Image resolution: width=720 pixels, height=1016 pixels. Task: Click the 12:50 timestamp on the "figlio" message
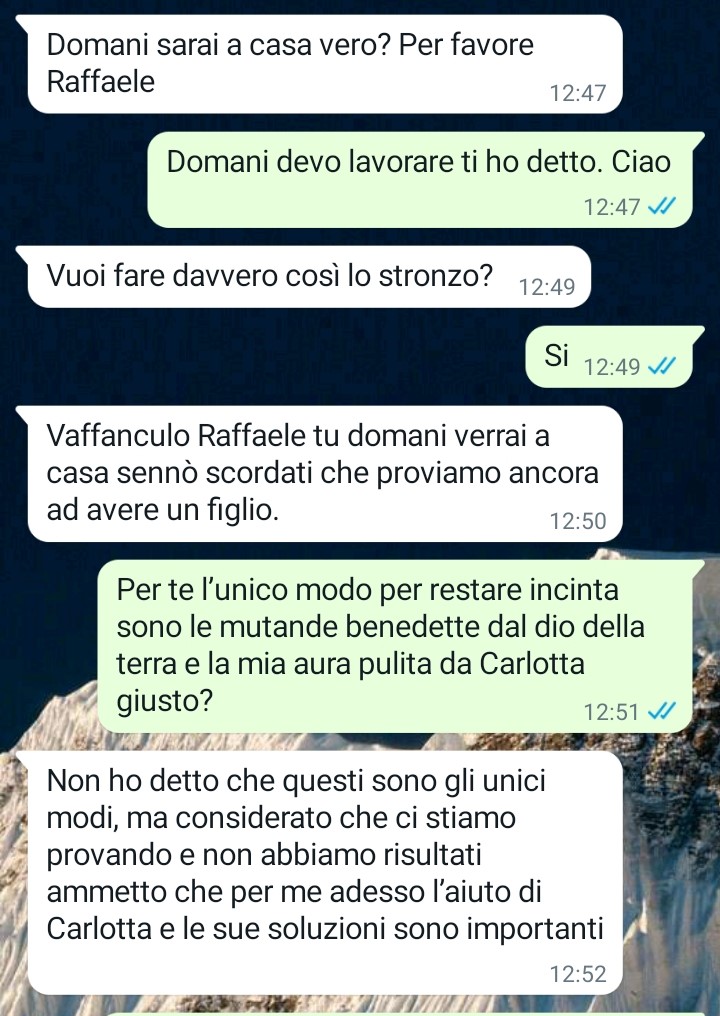(578, 521)
